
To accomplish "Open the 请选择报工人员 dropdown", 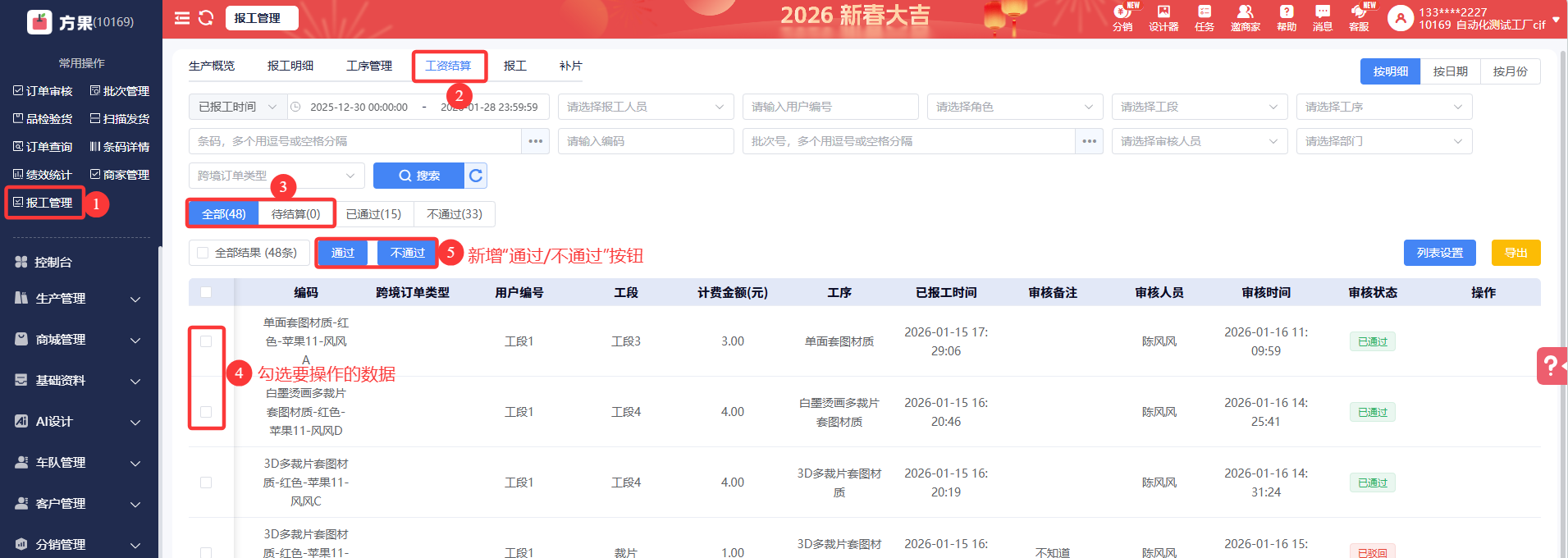I will click(x=645, y=107).
